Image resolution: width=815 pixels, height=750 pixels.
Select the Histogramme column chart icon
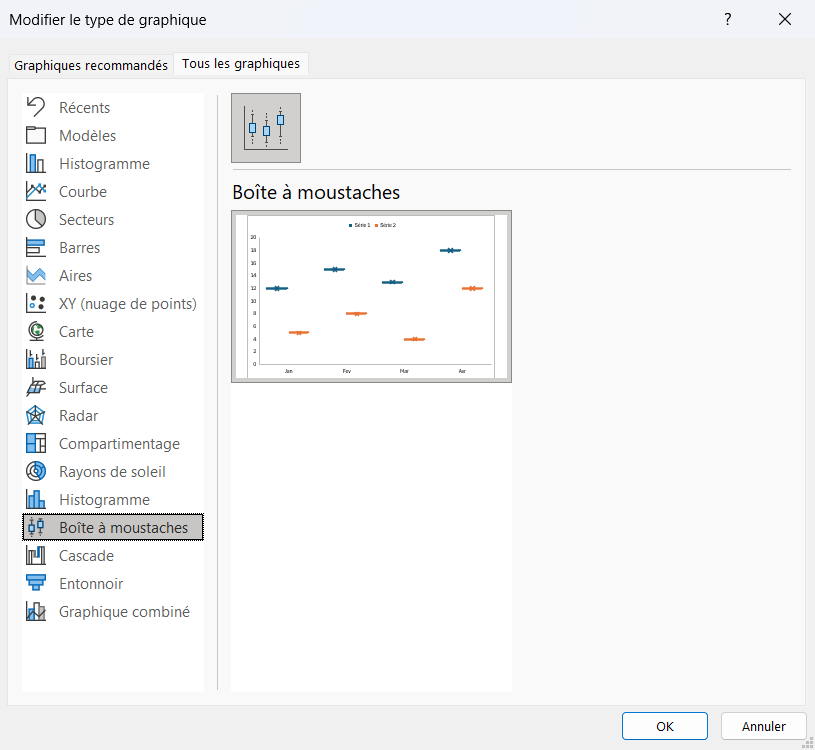click(36, 164)
